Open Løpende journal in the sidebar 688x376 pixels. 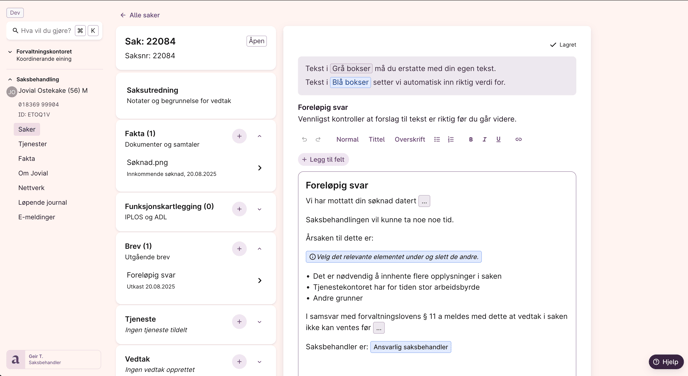click(43, 202)
